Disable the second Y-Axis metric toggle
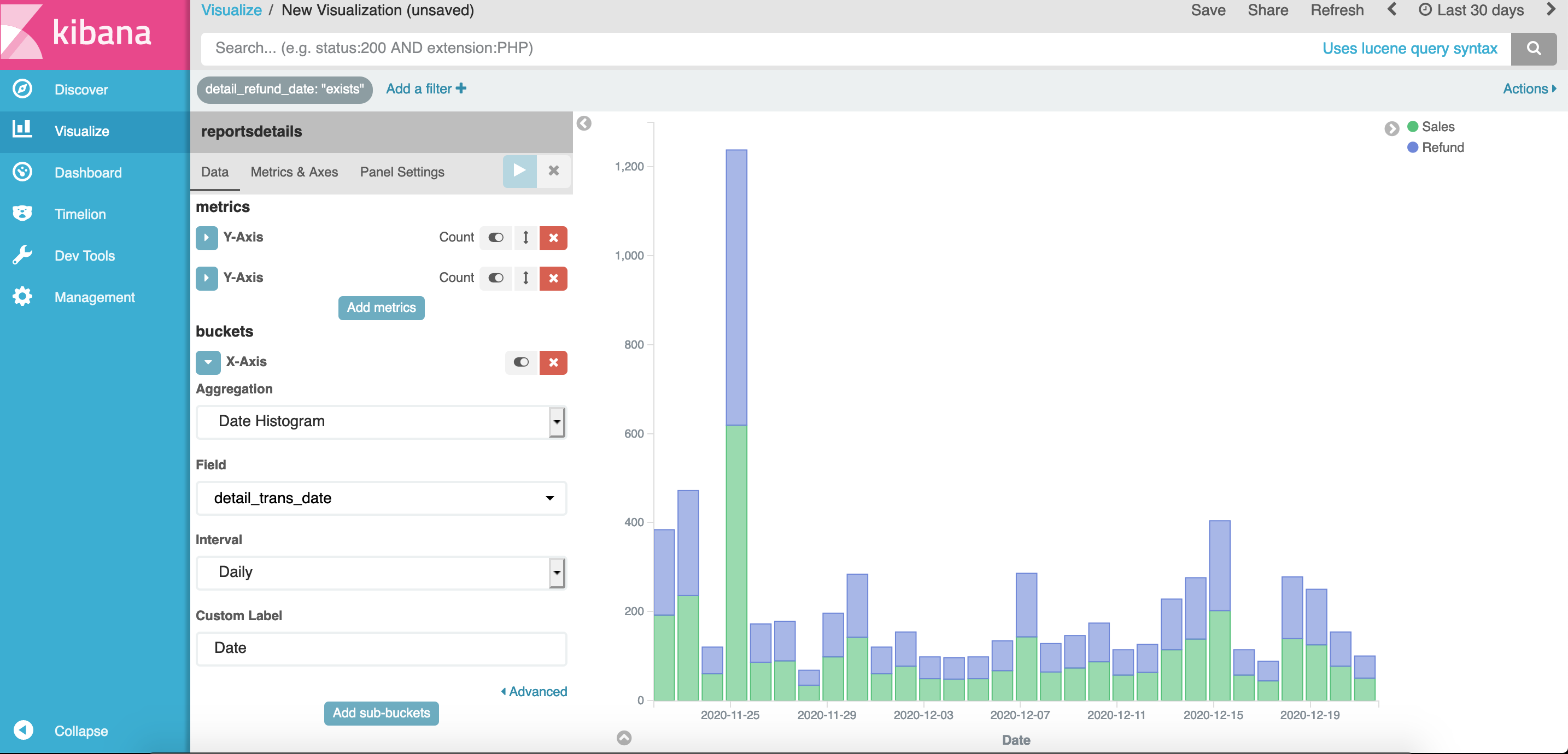This screenshot has height=754, width=1568. [496, 278]
